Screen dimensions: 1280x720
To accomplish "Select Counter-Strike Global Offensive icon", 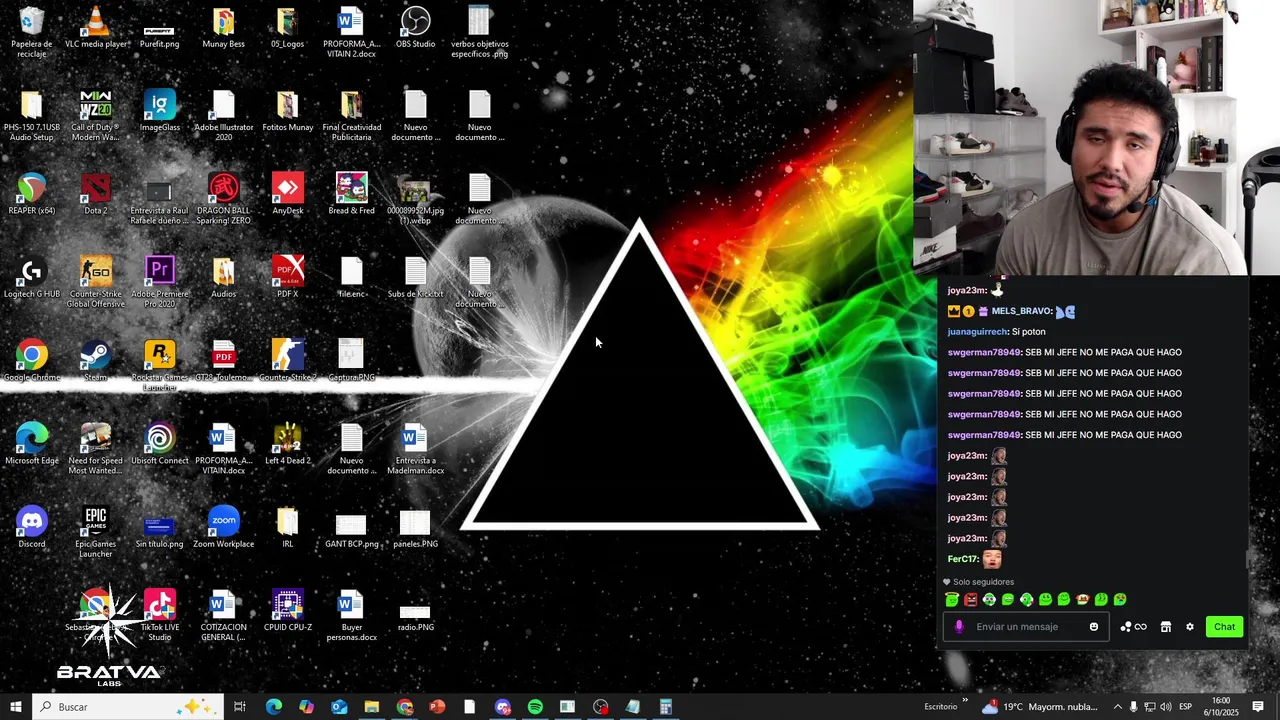I will [95, 282].
